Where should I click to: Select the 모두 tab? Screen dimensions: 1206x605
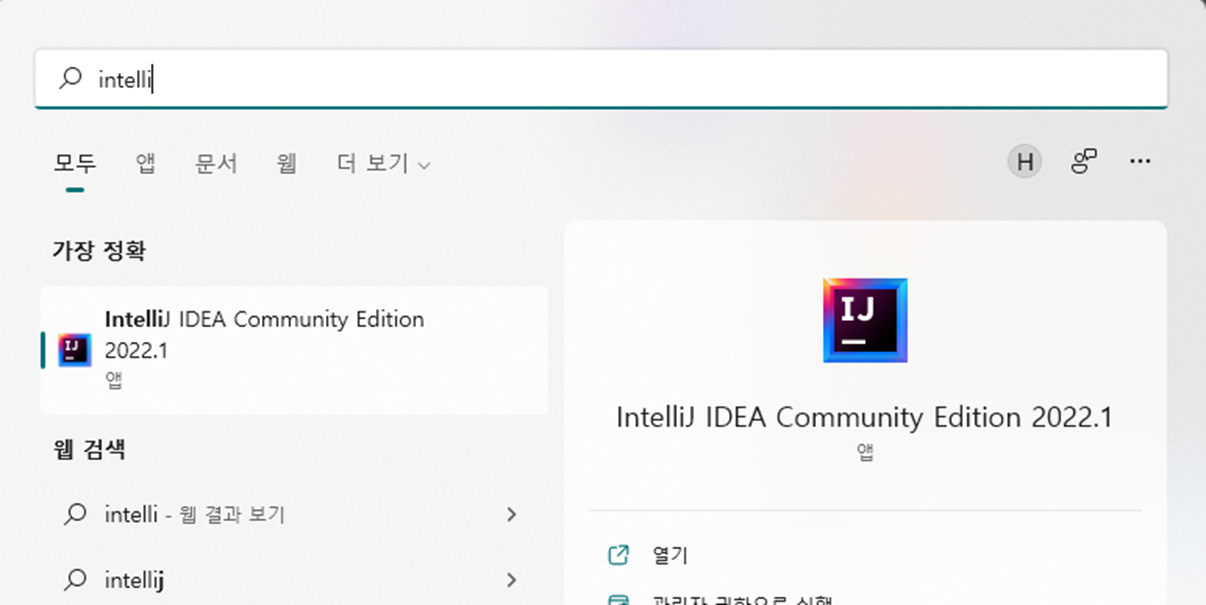coord(75,163)
